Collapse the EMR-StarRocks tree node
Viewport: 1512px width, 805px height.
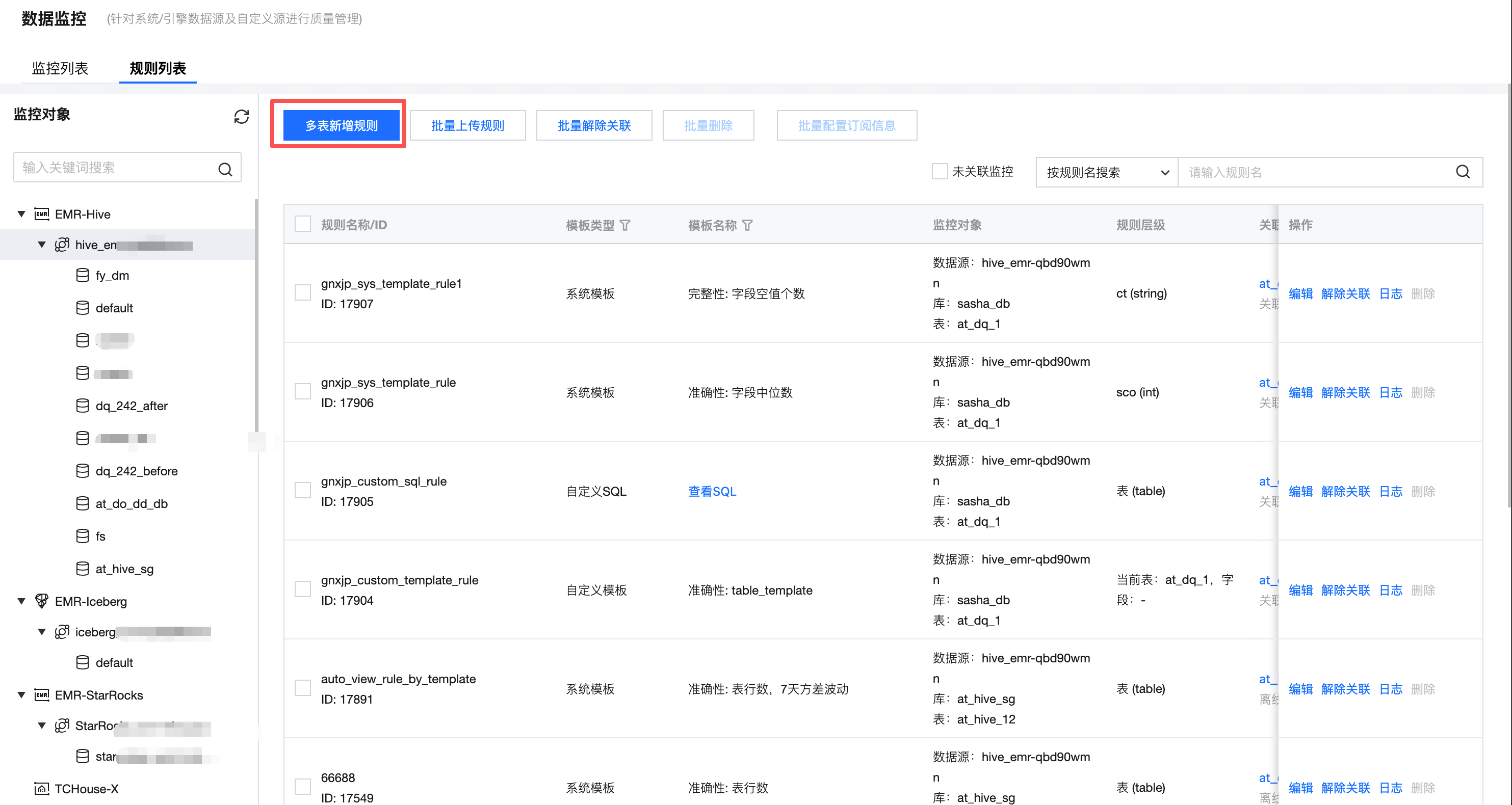22,694
